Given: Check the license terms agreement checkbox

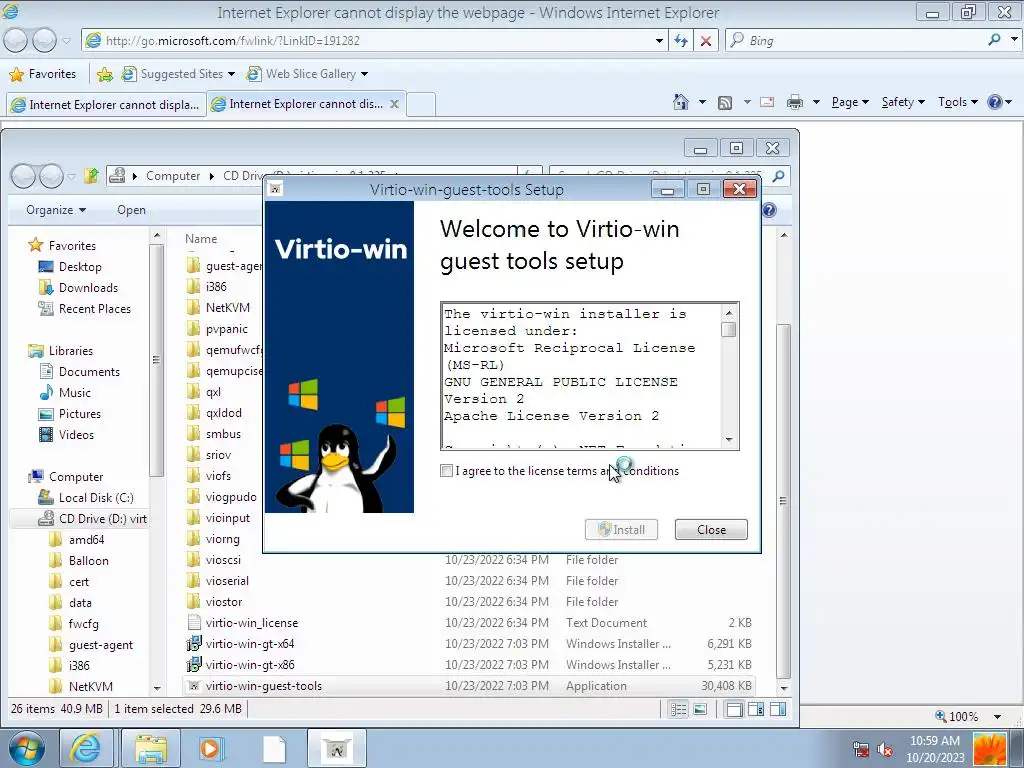Looking at the screenshot, I should [x=446, y=471].
